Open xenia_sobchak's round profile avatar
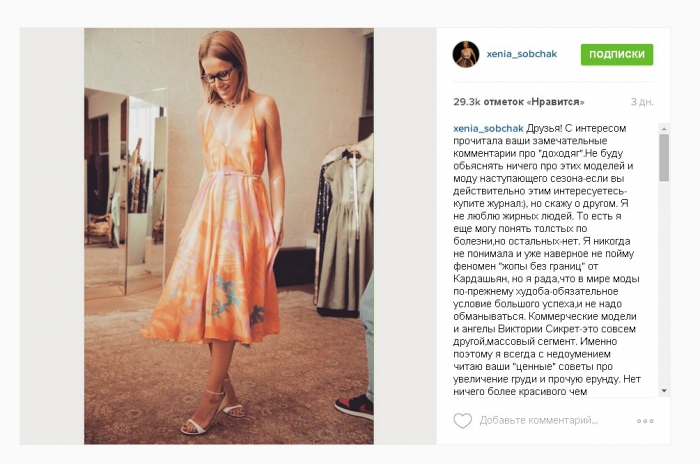The height and width of the screenshot is (464, 700). [466, 54]
